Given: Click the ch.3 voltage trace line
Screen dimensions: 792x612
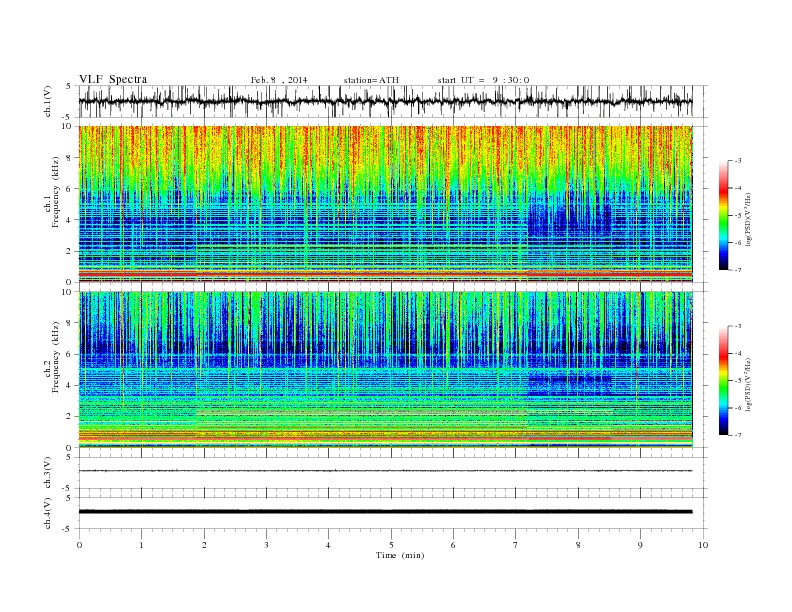Looking at the screenshot, I should point(385,471).
